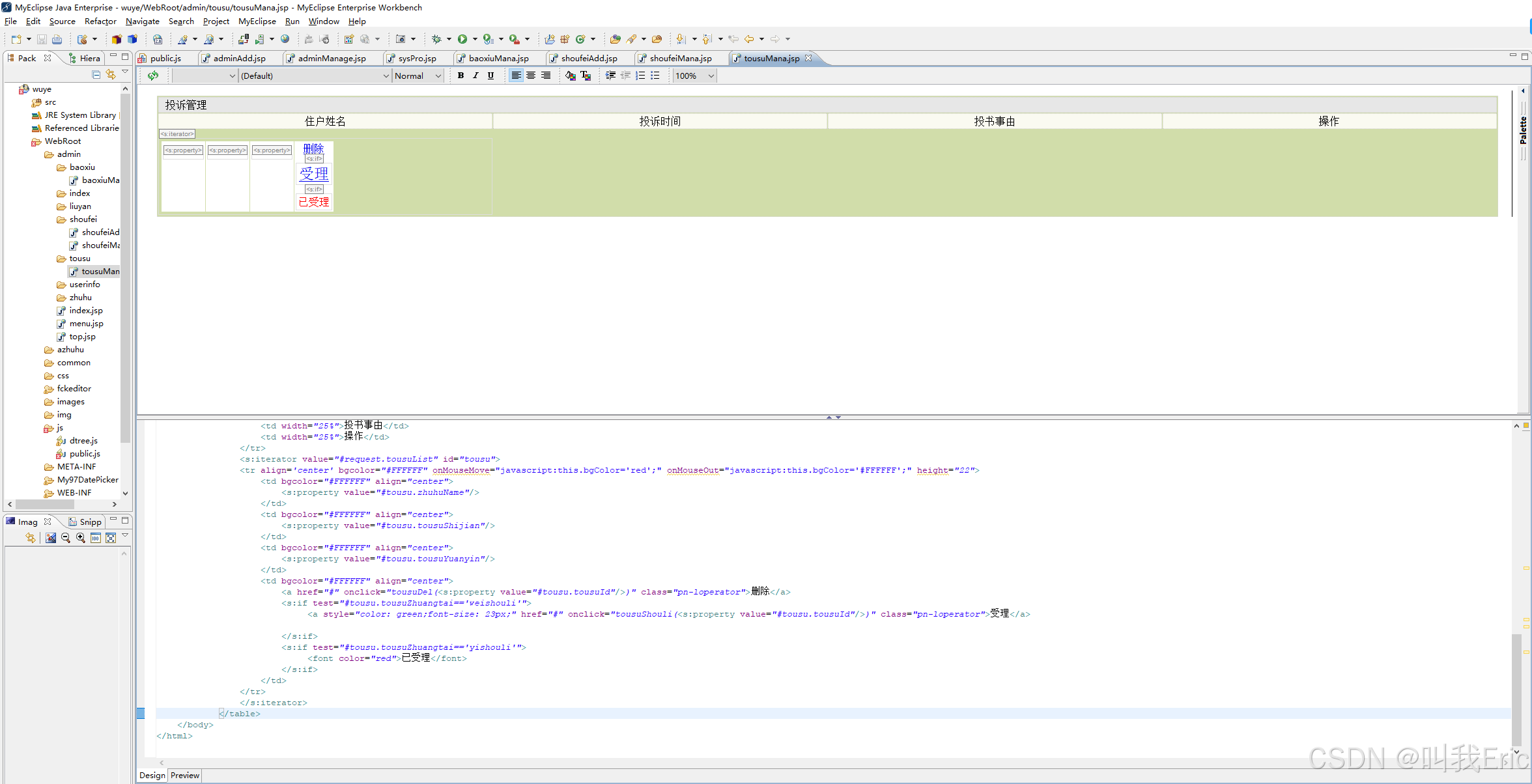
Task: Click Link with Editor in Package Explorer
Action: click(x=111, y=74)
